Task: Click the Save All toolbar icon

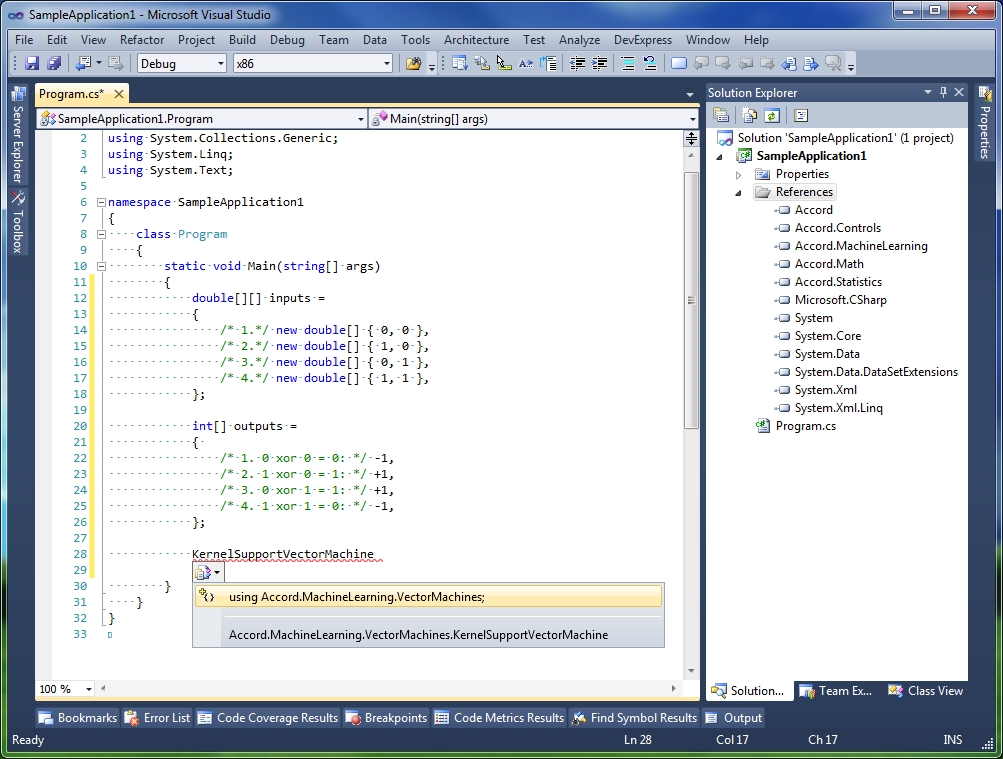Action: 53,64
